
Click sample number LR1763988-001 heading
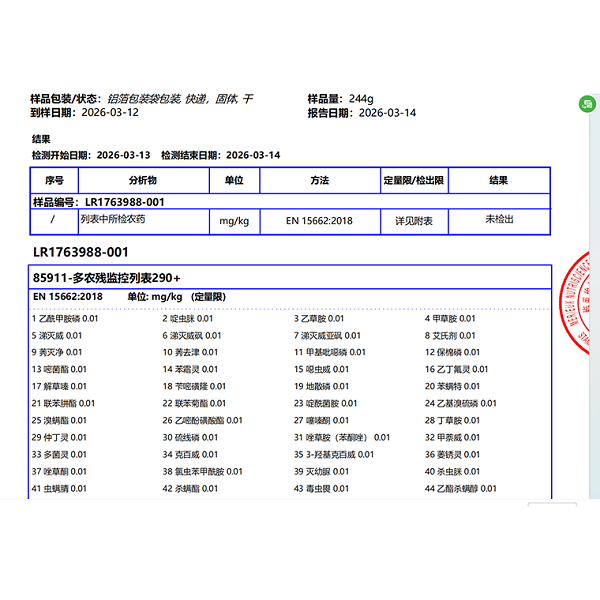pos(80,252)
